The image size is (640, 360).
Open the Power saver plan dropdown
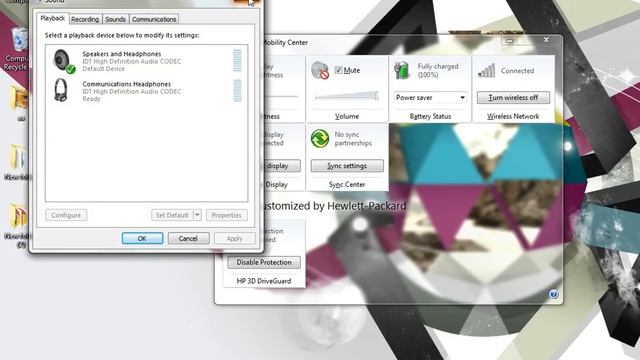(x=430, y=98)
